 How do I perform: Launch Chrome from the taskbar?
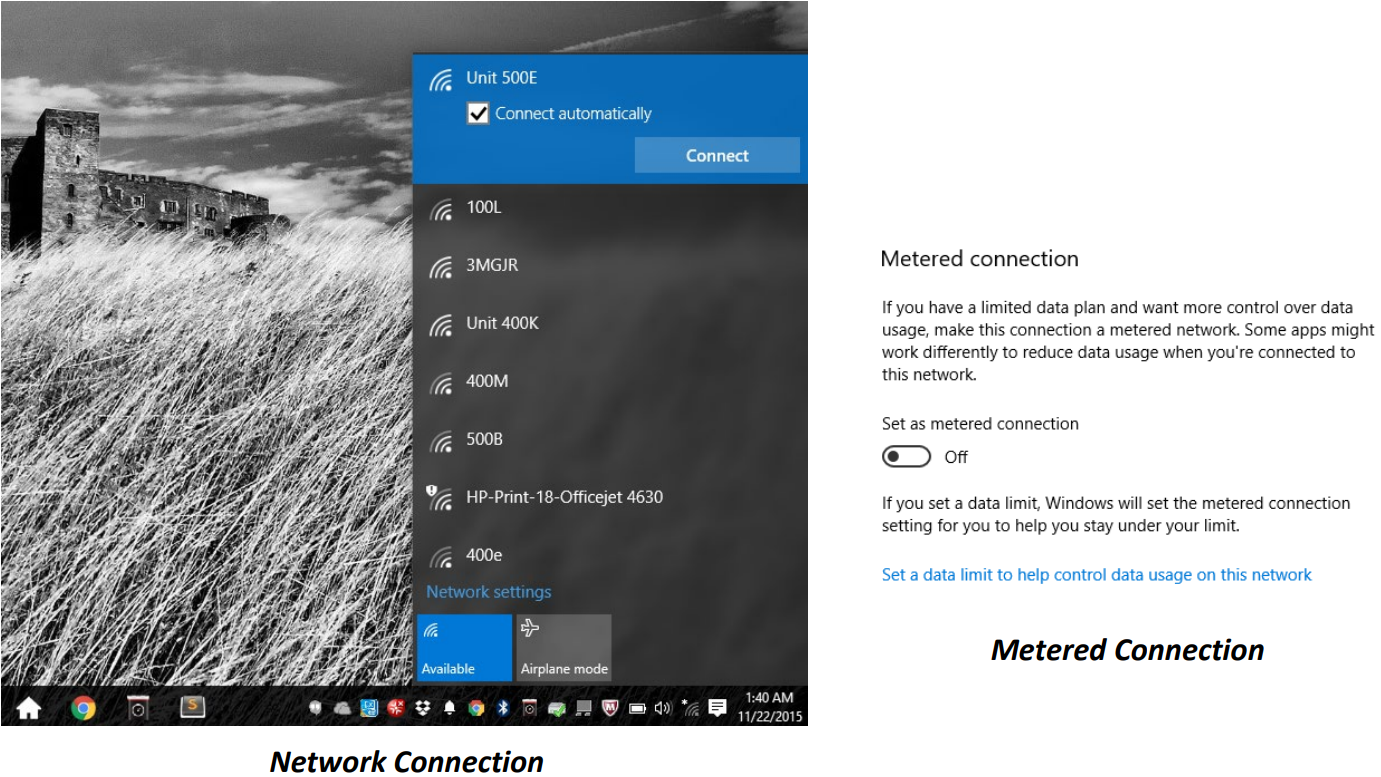84,708
